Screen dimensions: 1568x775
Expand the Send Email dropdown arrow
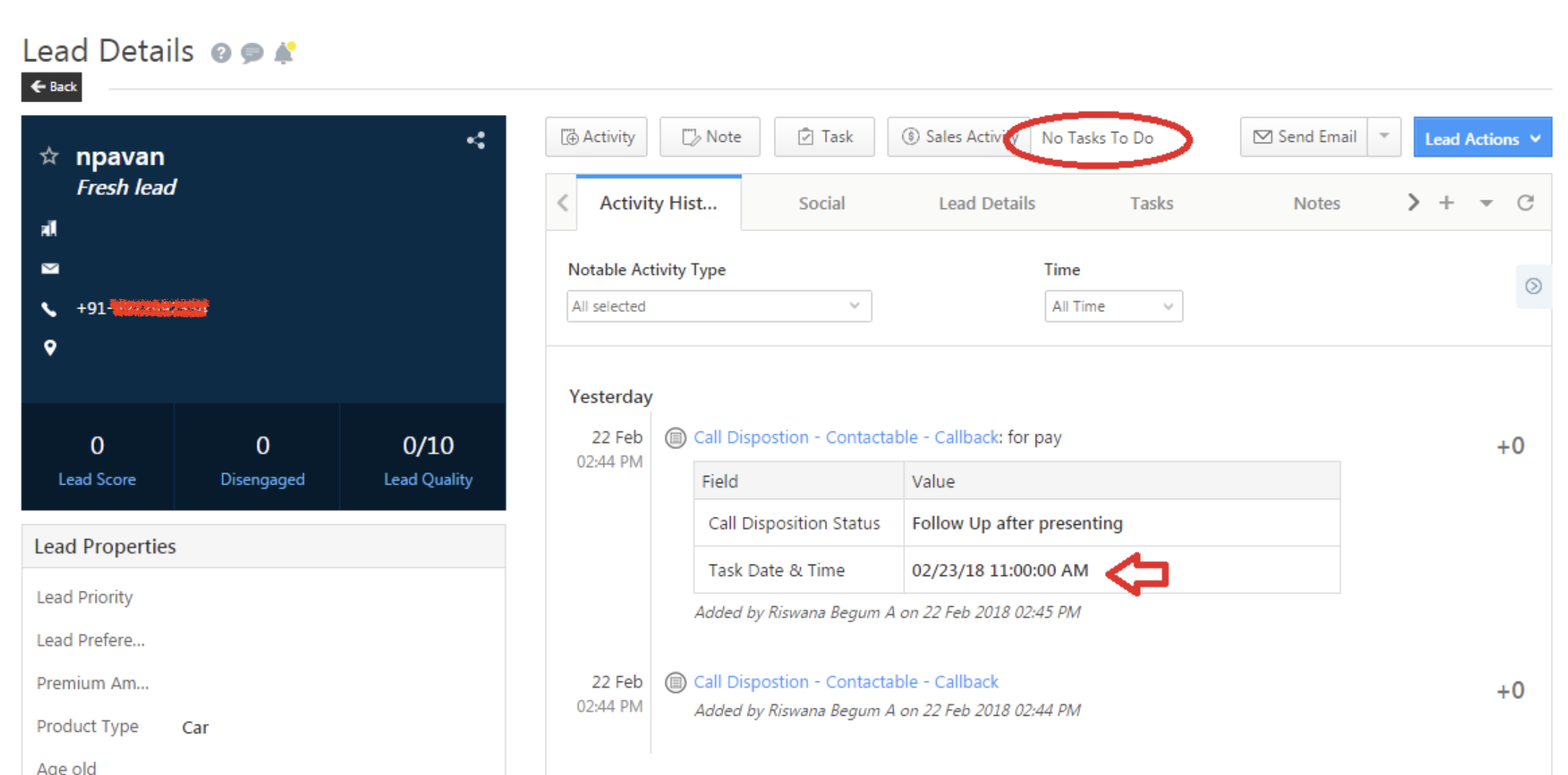pyautogui.click(x=1384, y=137)
